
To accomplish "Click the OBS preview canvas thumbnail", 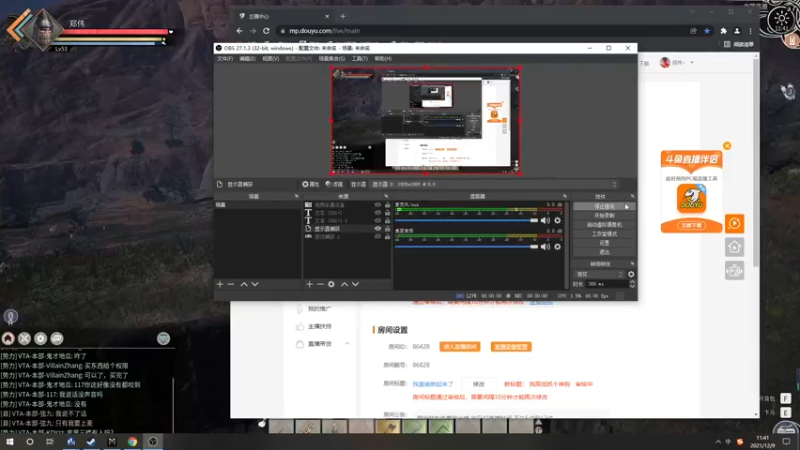I will [x=426, y=120].
